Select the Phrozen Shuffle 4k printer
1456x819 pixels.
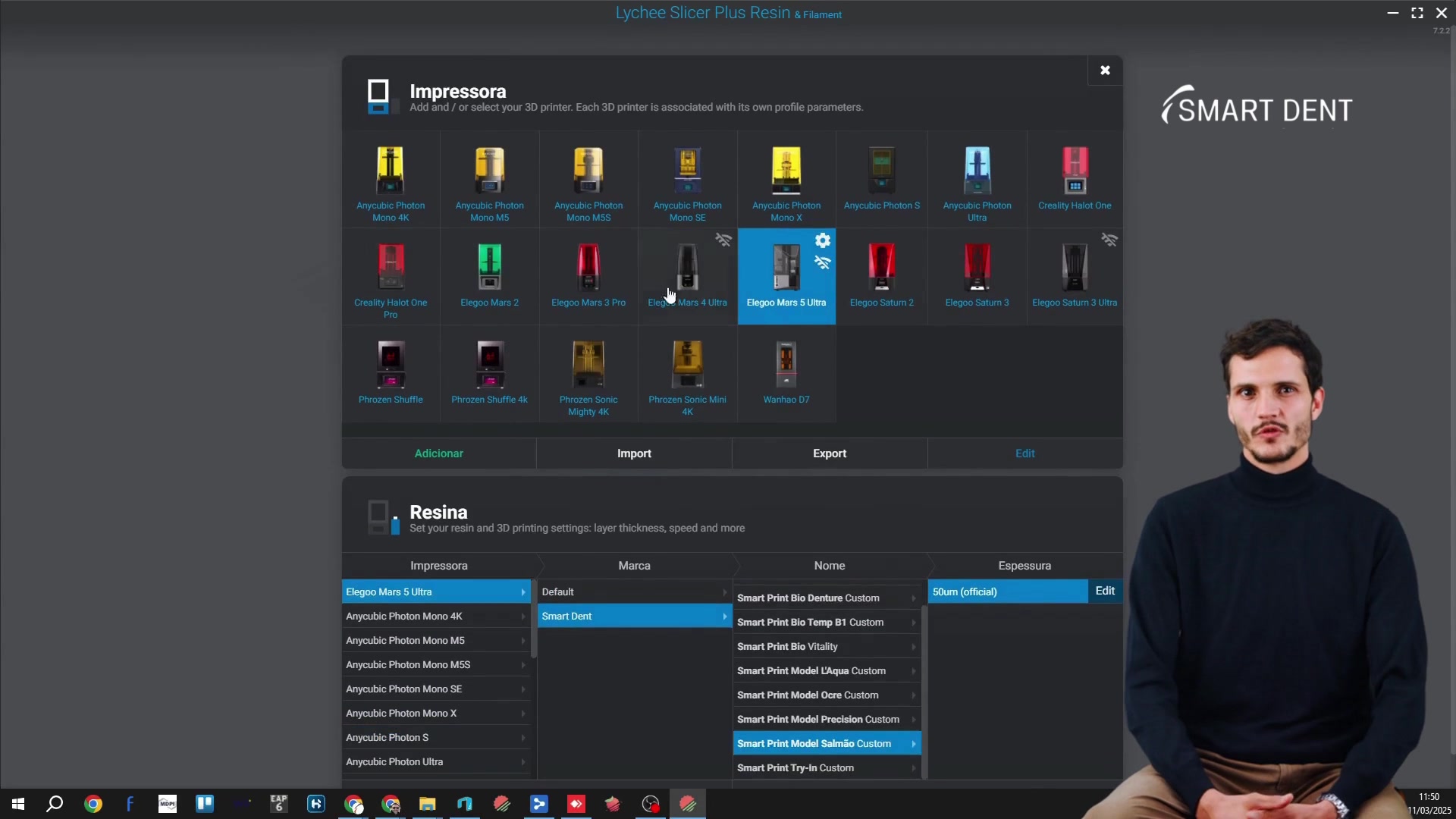(x=490, y=374)
